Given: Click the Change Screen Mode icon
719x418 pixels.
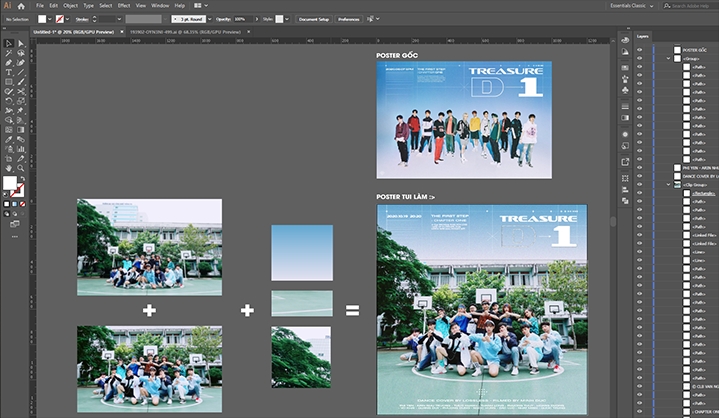Looking at the screenshot, I should pos(15,224).
